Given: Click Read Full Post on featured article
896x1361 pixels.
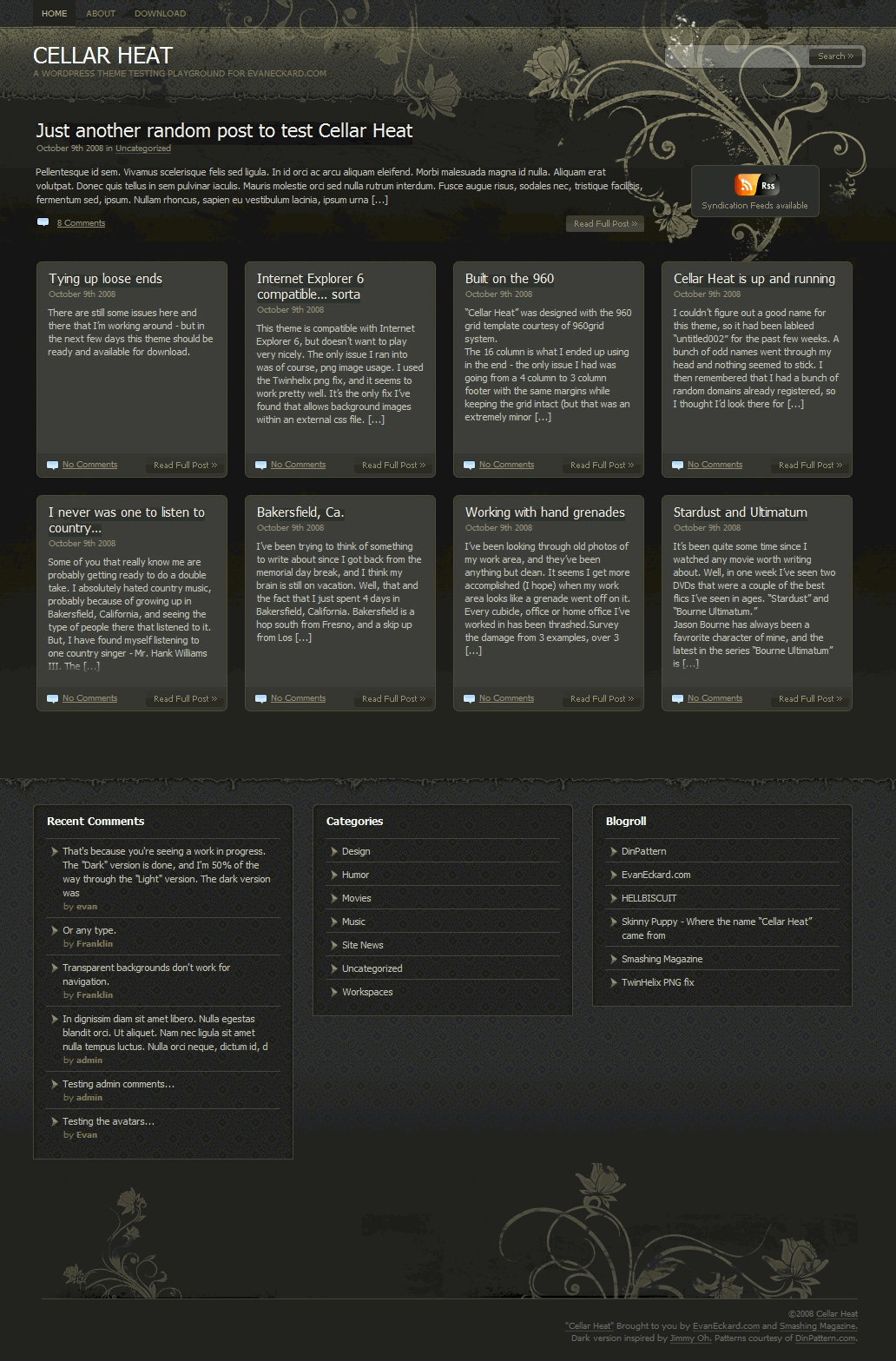Looking at the screenshot, I should click(x=604, y=224).
